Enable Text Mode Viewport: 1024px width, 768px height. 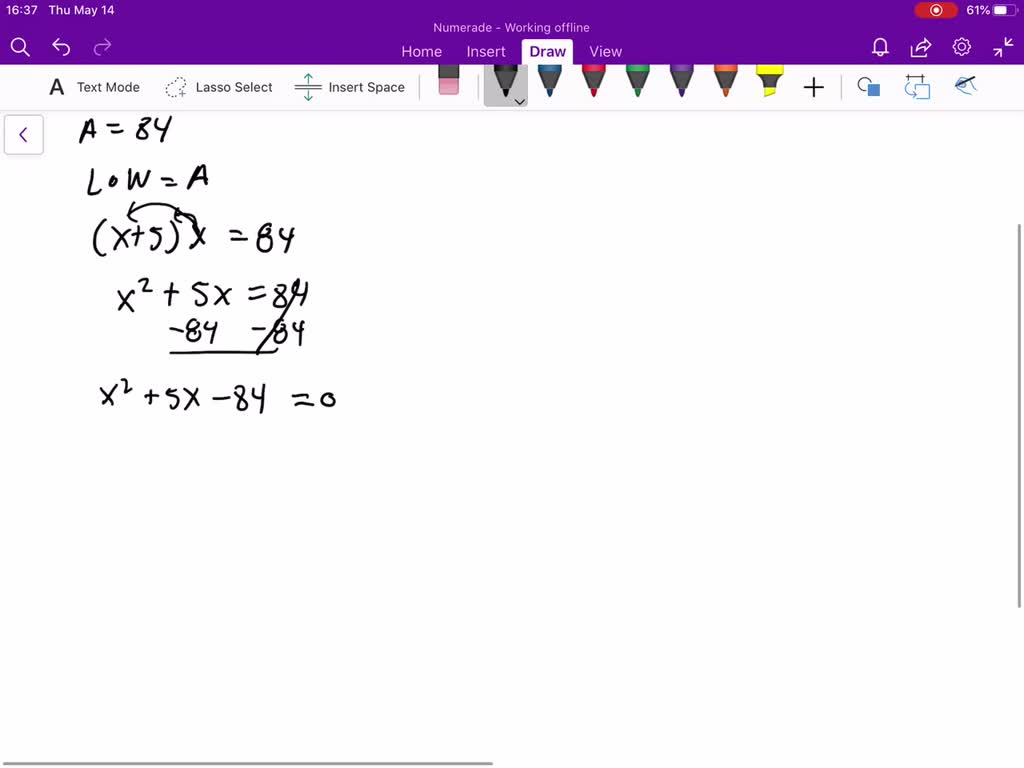click(95, 87)
